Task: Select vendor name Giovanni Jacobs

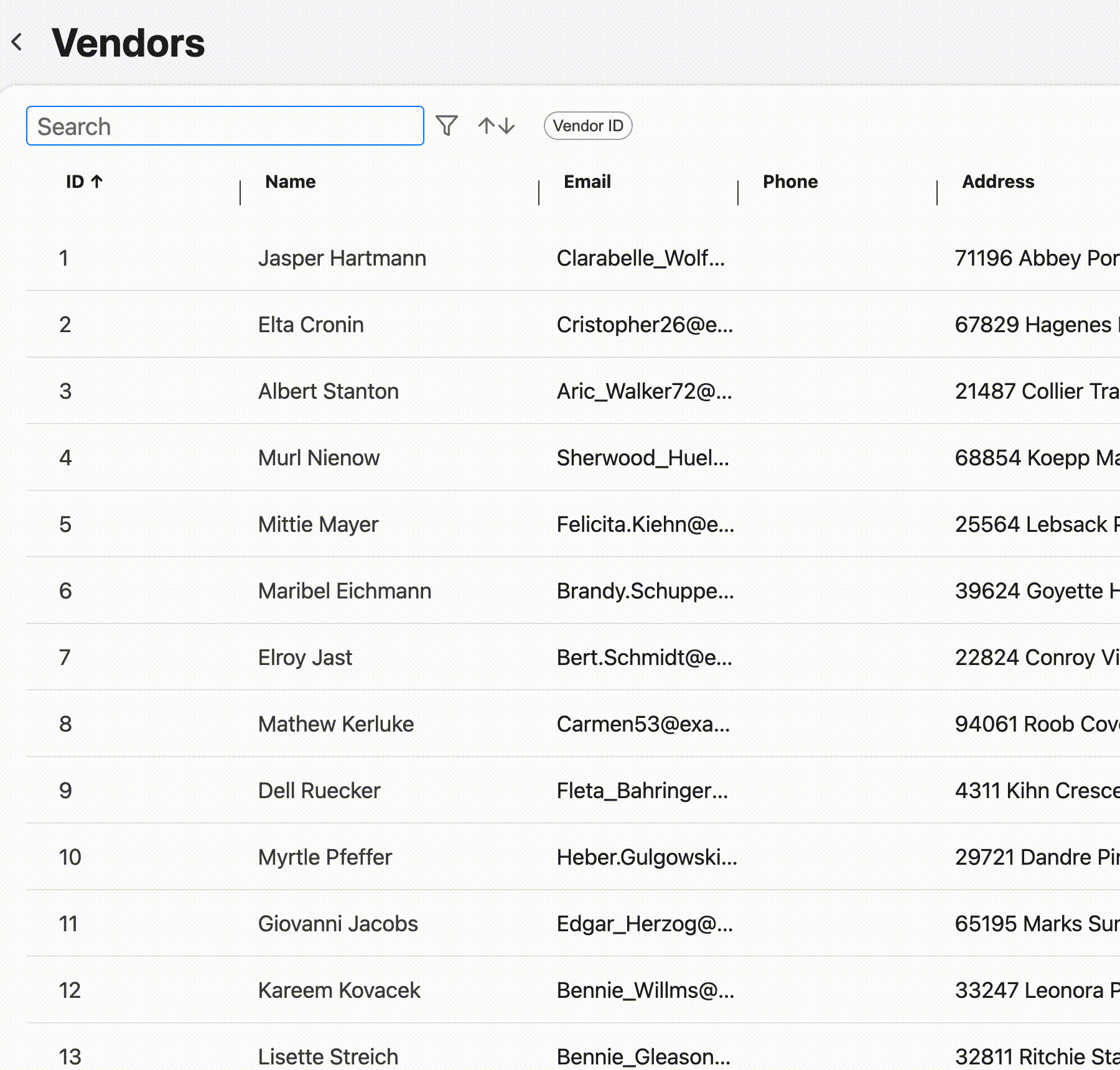Action: tap(338, 924)
